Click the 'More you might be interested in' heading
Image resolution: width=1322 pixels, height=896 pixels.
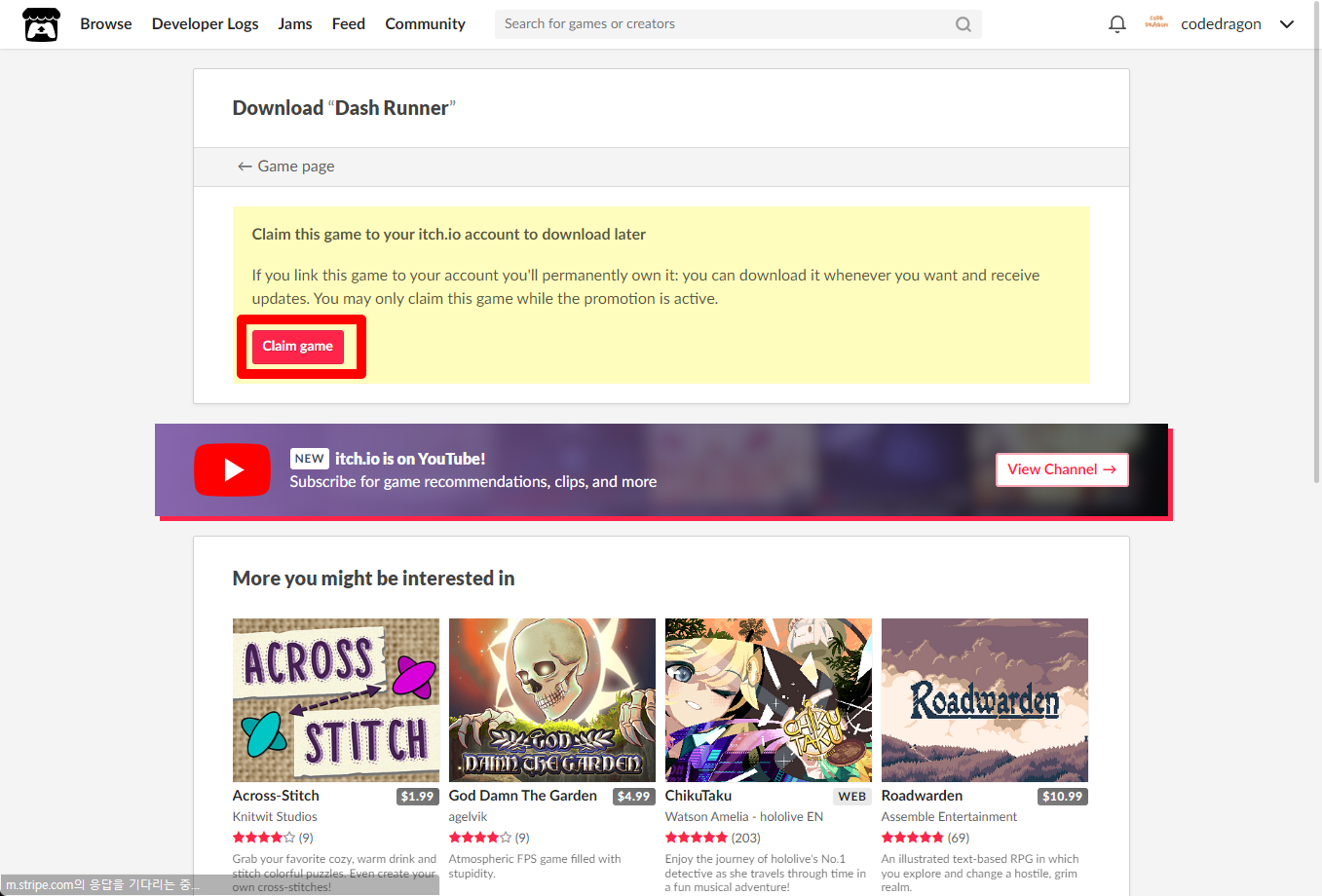coord(373,579)
